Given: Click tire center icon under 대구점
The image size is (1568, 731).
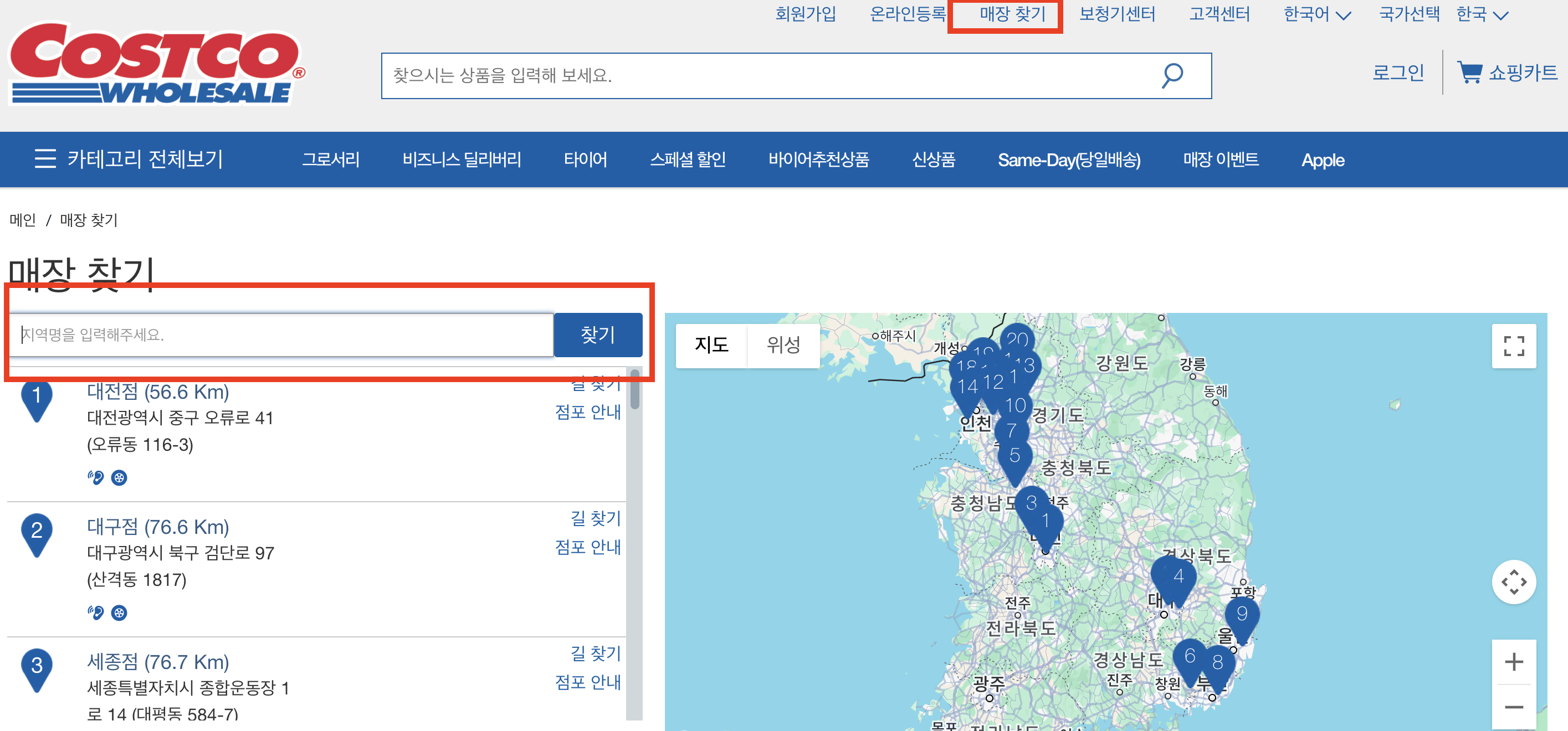Looking at the screenshot, I should (x=119, y=612).
